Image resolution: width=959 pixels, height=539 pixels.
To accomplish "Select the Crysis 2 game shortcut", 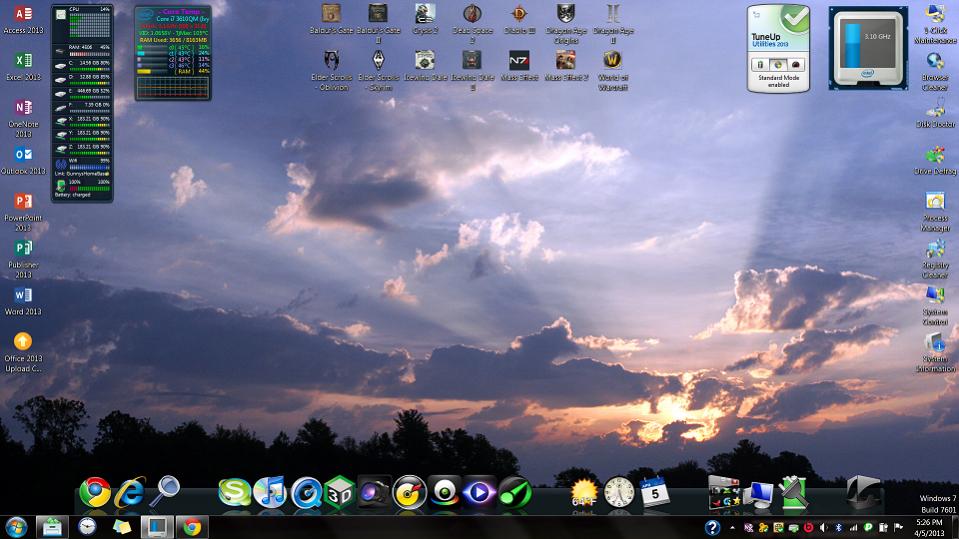I will (x=425, y=19).
